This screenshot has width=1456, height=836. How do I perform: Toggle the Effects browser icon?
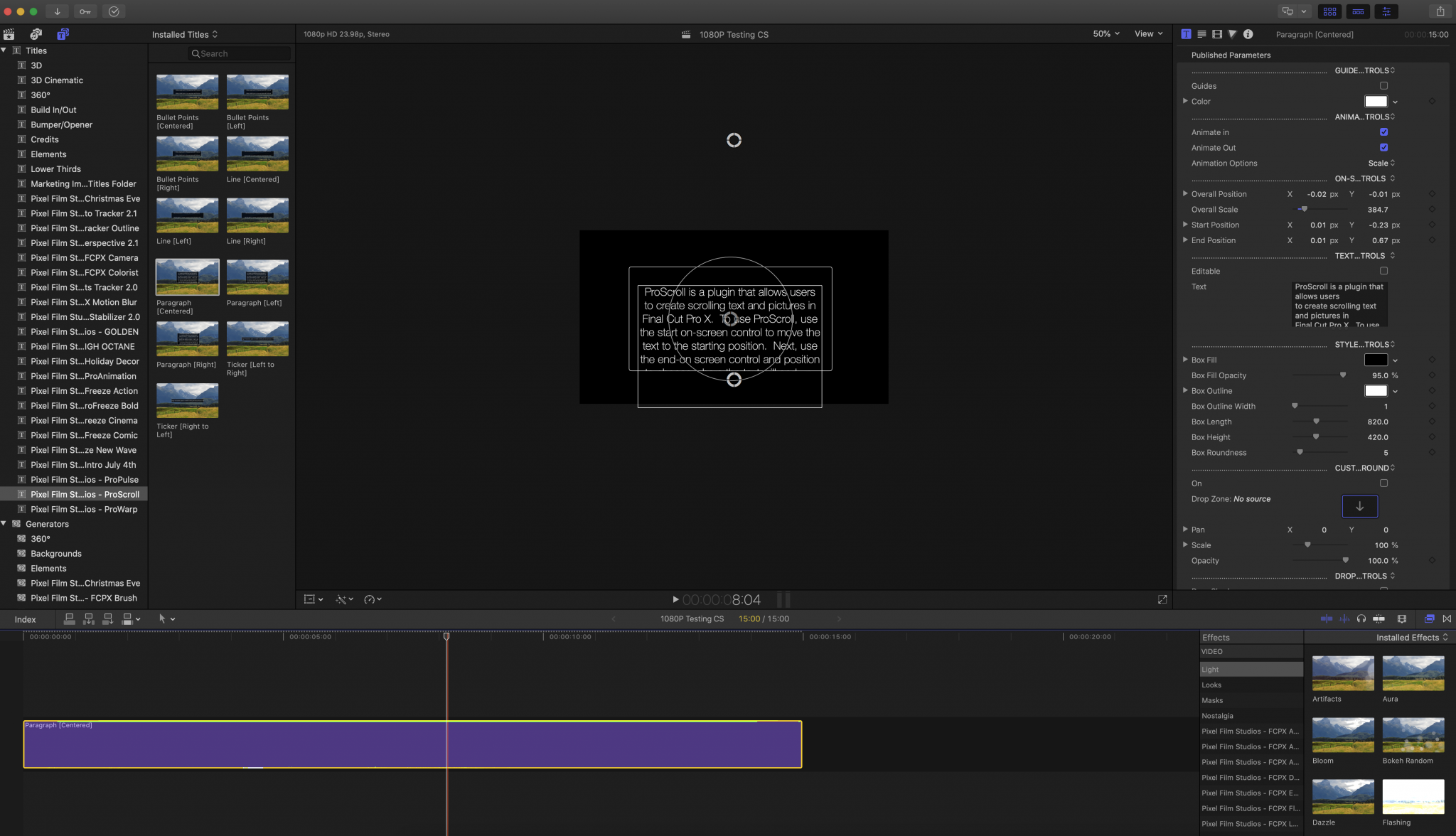pyautogui.click(x=1429, y=618)
